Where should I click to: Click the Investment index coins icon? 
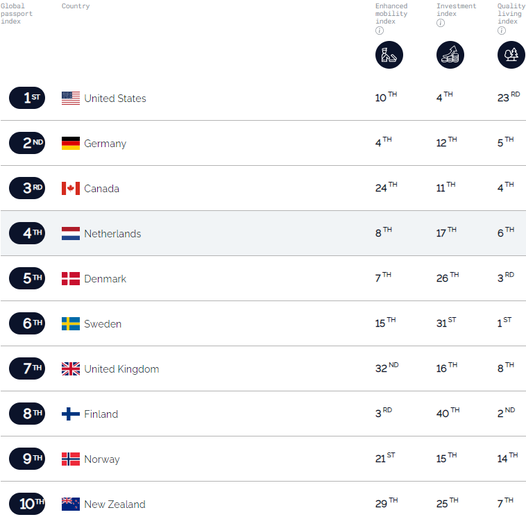click(450, 55)
